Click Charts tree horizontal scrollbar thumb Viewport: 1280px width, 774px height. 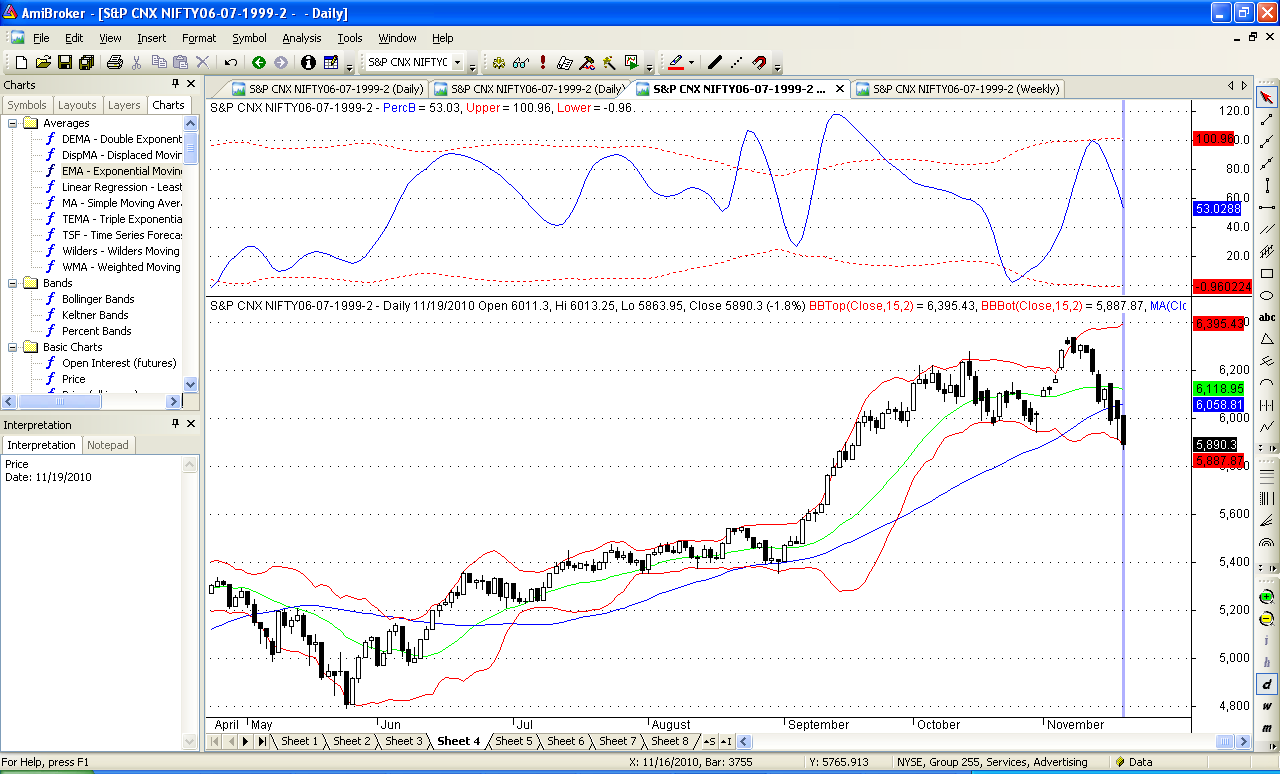coord(59,401)
